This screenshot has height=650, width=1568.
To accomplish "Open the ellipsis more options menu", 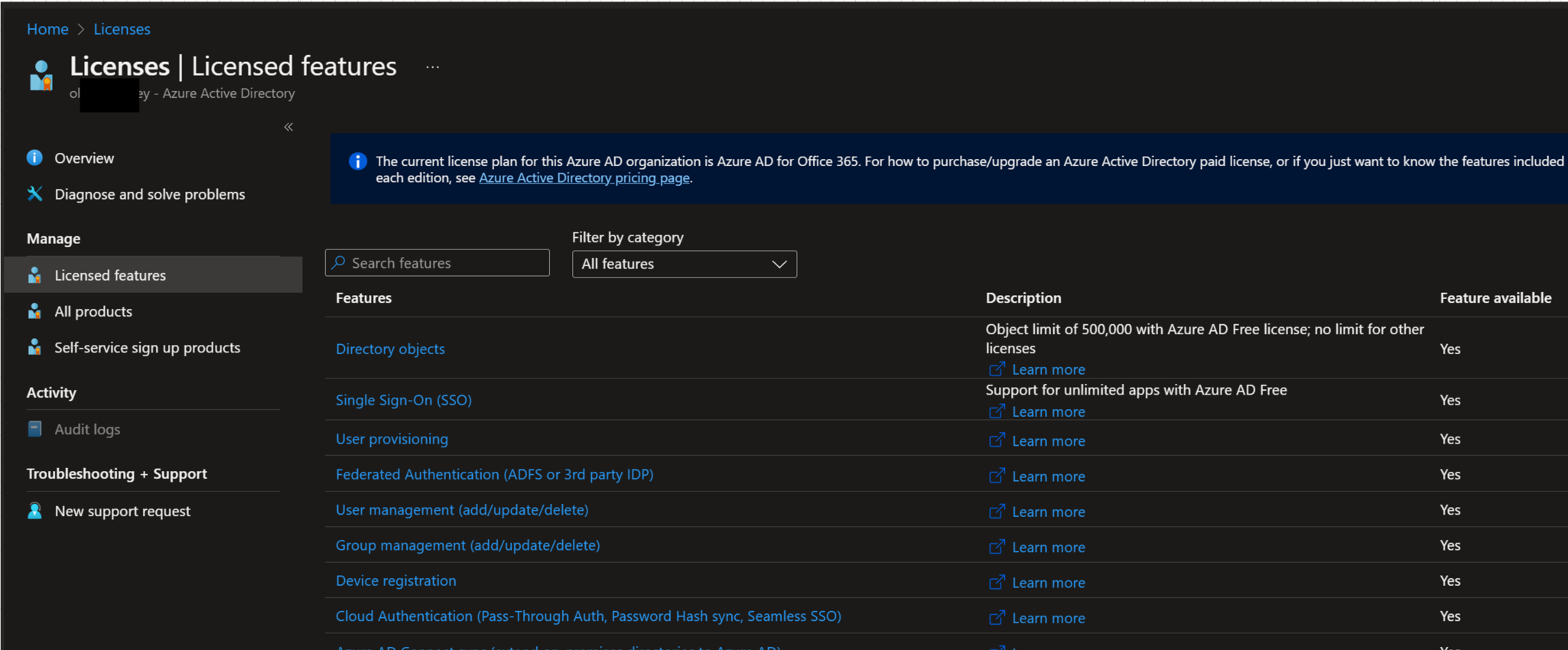I will [x=433, y=67].
